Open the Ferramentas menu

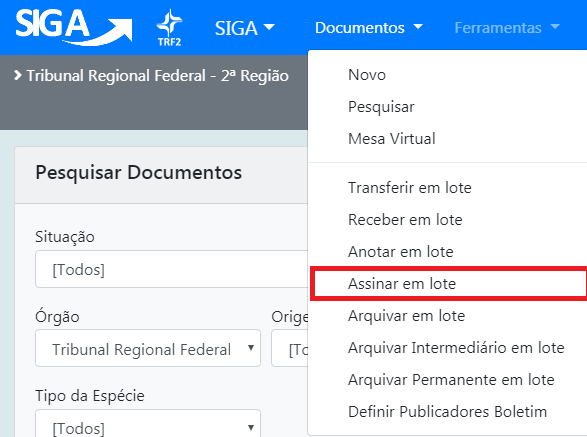point(507,28)
